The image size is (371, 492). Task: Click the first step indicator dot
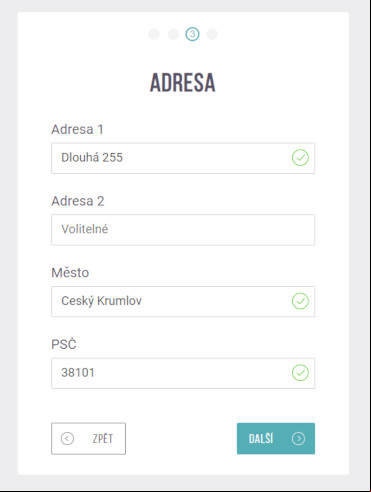coord(154,34)
